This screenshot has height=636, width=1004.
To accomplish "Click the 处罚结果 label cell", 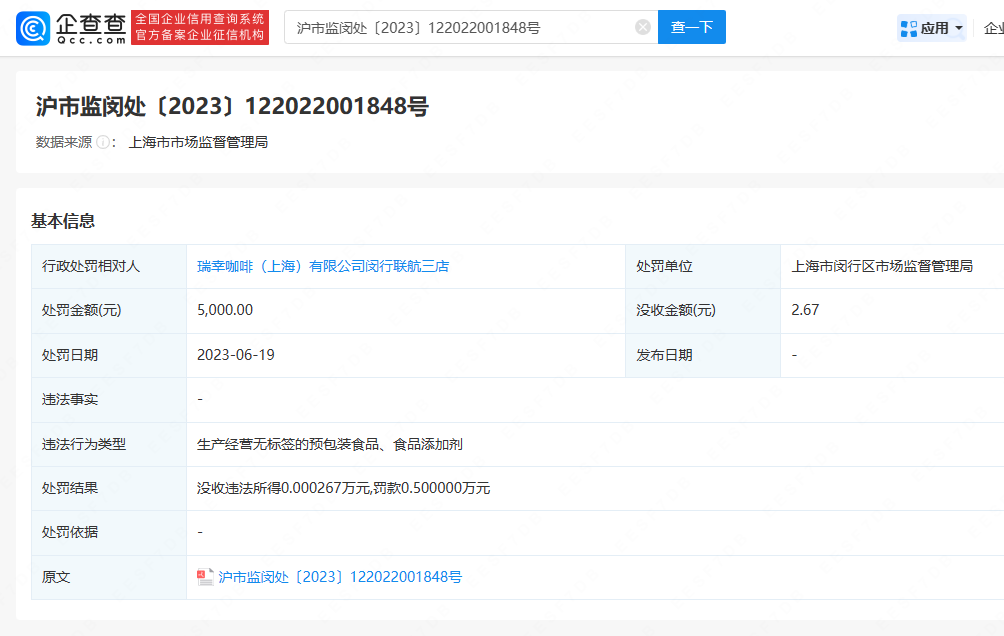I will click(x=109, y=489).
